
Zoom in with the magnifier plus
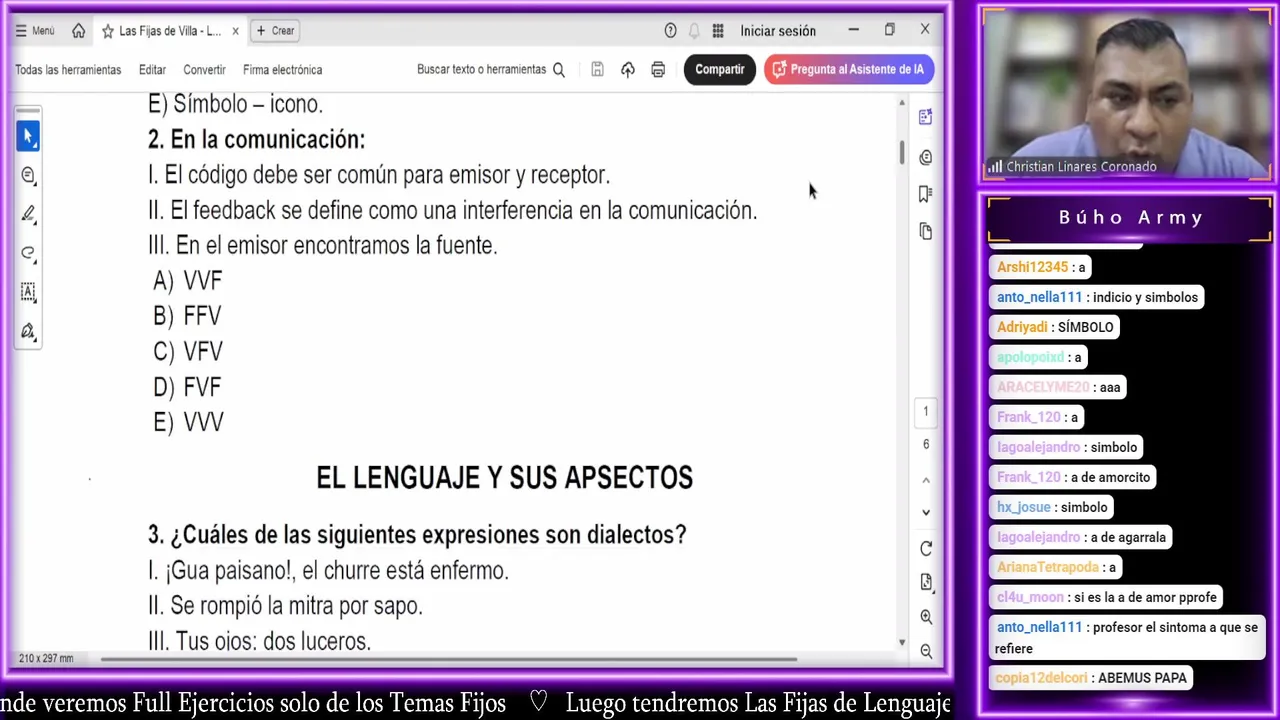[x=925, y=617]
